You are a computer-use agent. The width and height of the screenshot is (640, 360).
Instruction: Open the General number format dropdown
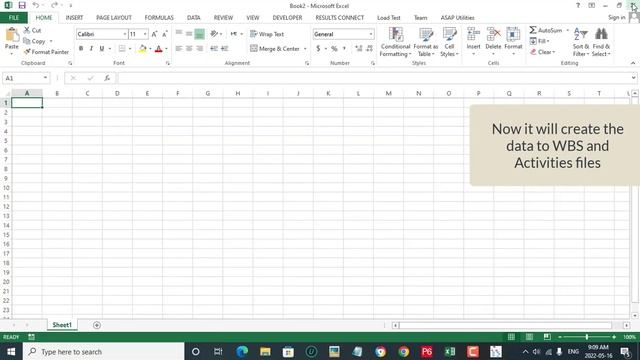[371, 34]
